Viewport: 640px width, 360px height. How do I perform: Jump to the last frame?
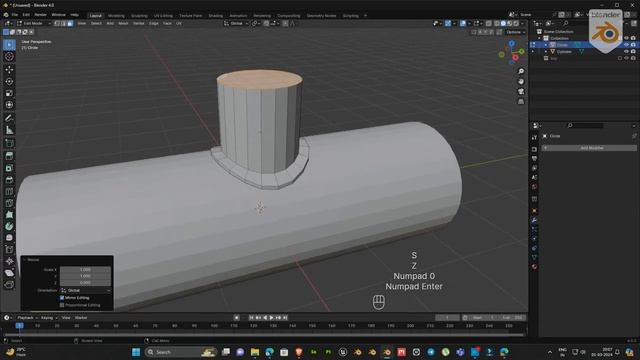click(x=285, y=318)
